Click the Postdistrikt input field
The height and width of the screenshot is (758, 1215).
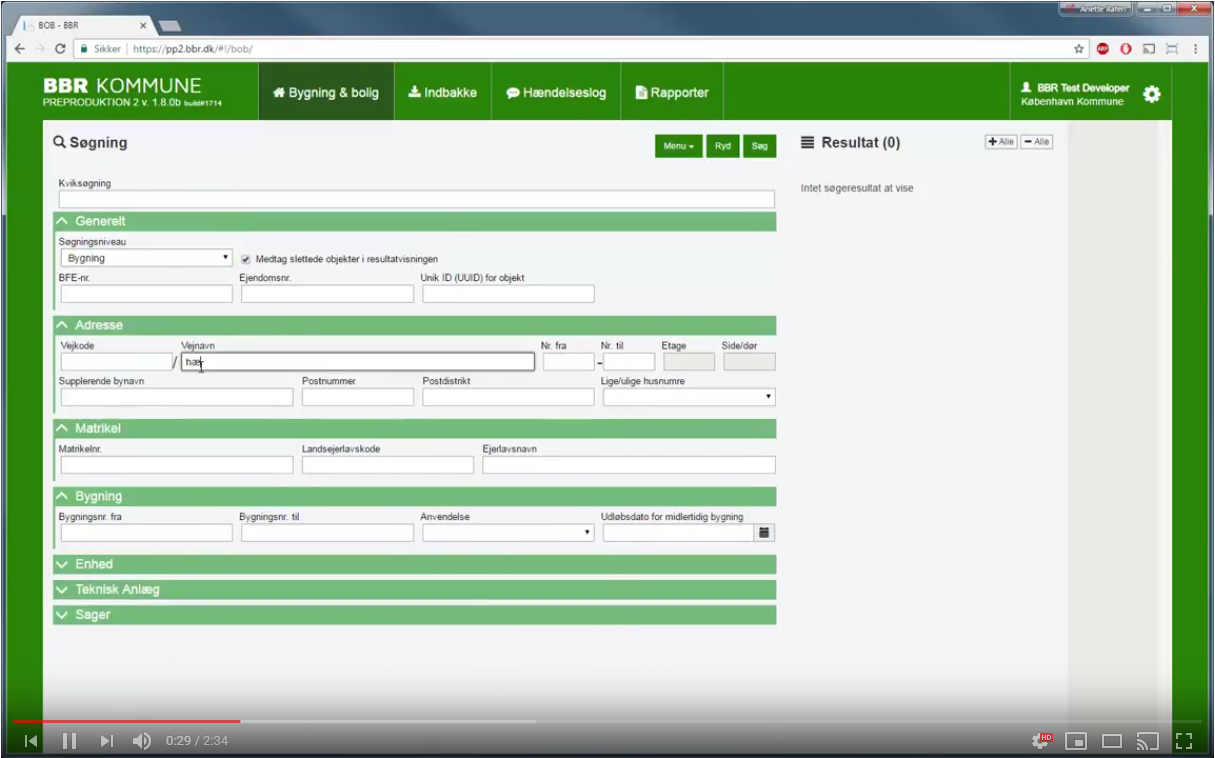(508, 397)
